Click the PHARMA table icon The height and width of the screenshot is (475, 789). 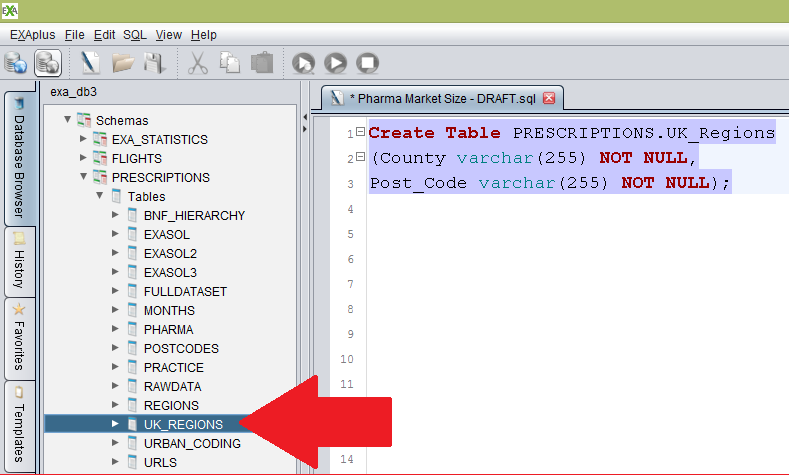132,329
